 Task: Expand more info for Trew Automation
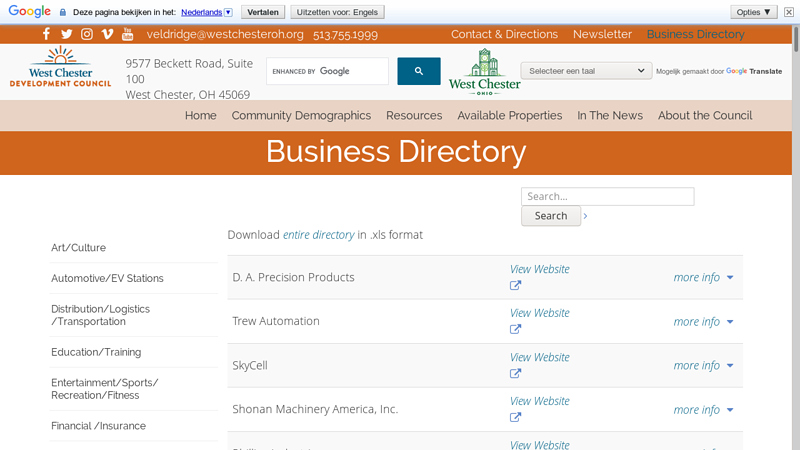coord(703,321)
